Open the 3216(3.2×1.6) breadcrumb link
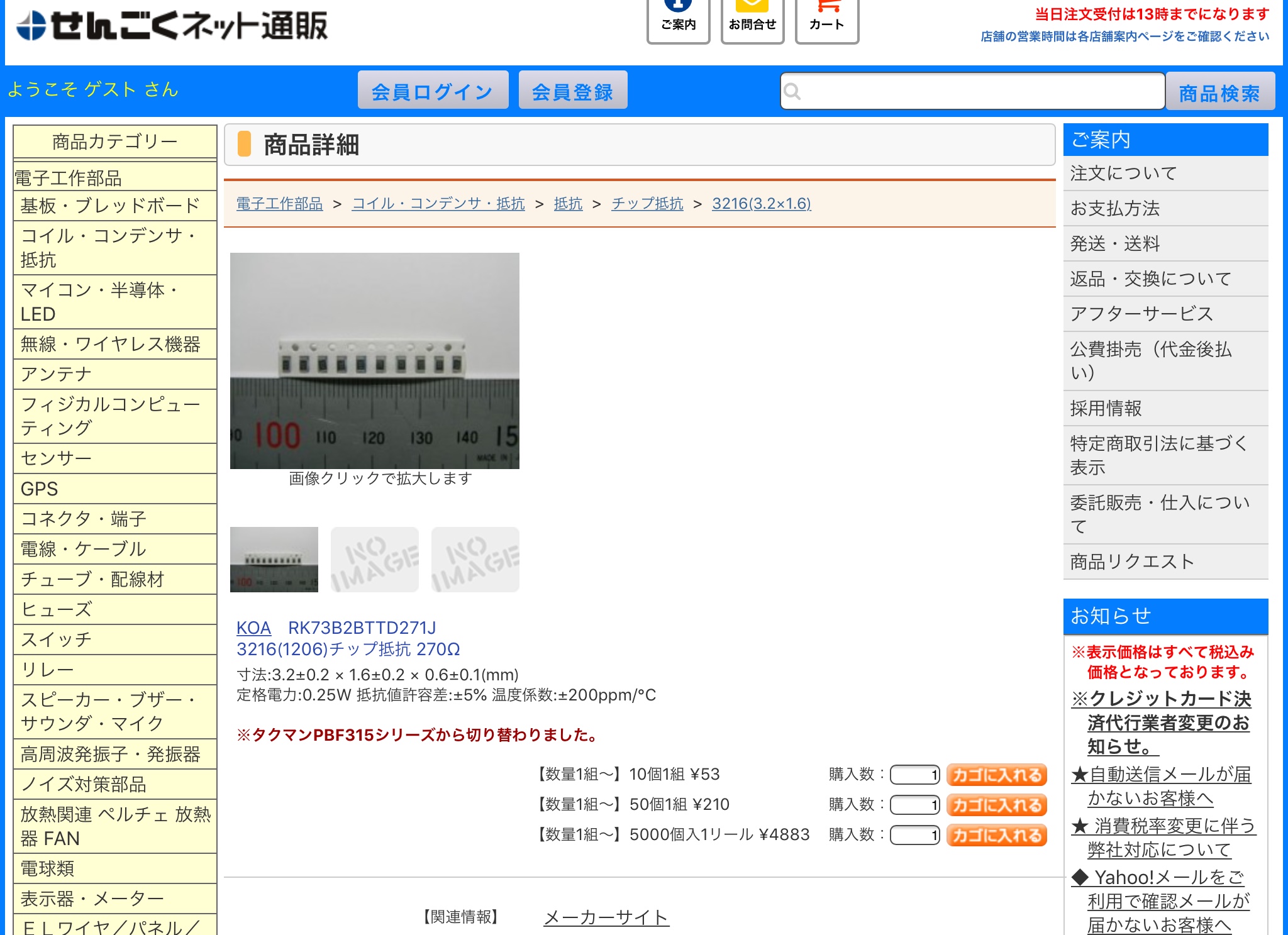The height and width of the screenshot is (935, 1288). [x=762, y=204]
